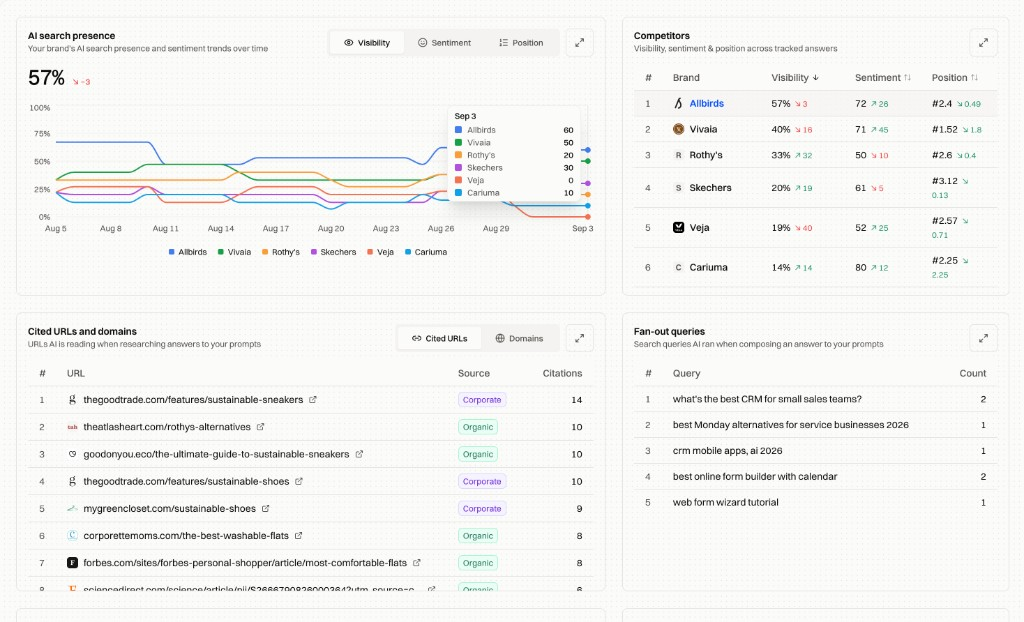Open external link for corporettemoms washable-flats
Image resolution: width=1024 pixels, height=622 pixels.
298,536
